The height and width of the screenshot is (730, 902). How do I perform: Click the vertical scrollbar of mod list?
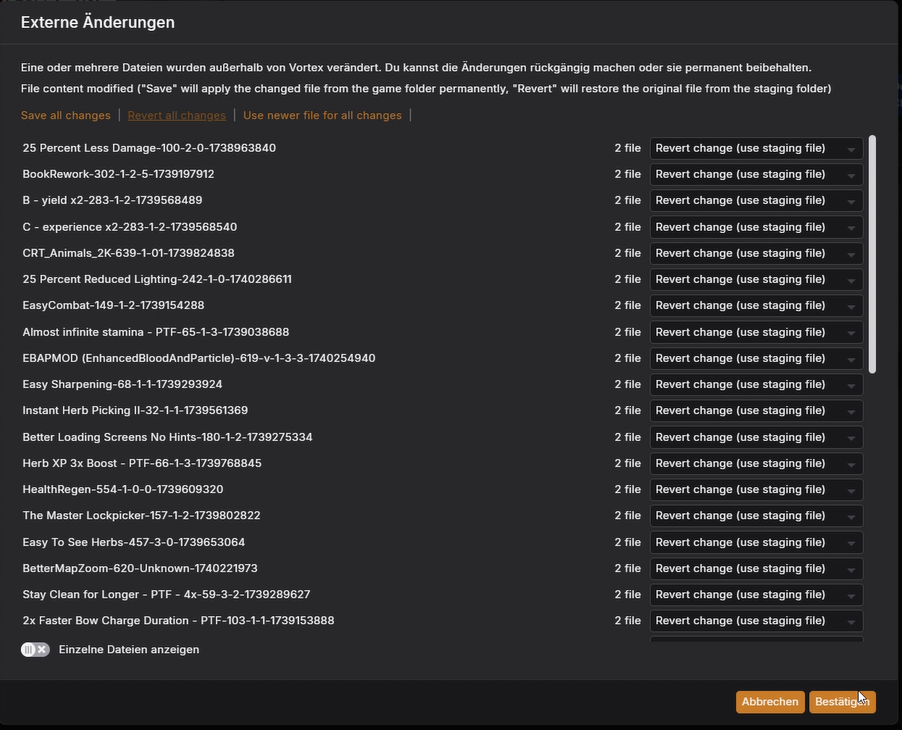coord(872,254)
